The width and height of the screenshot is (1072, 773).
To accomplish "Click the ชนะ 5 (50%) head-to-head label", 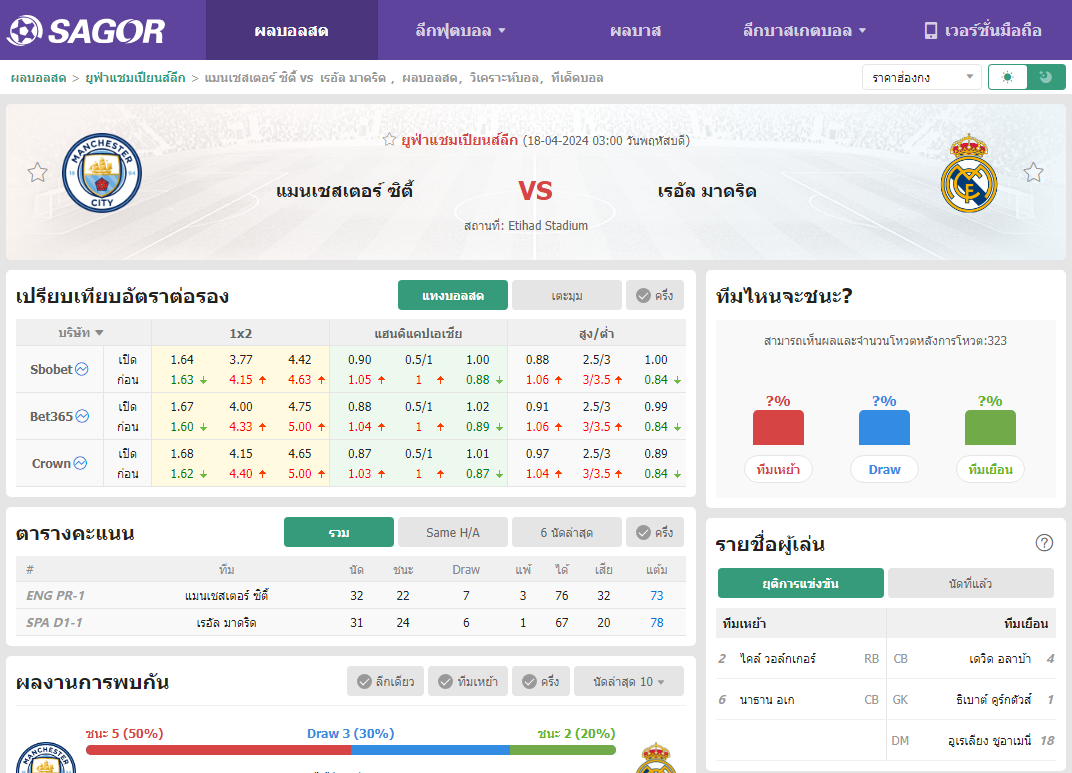I will [x=124, y=733].
